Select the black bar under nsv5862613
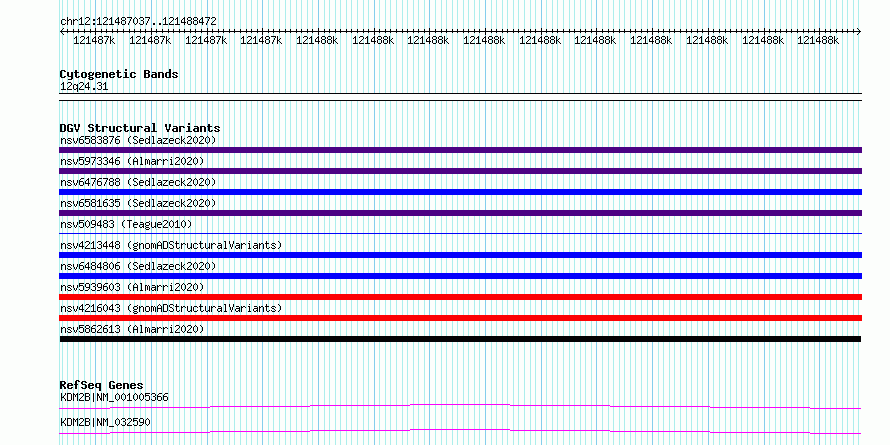 pyautogui.click(x=460, y=339)
